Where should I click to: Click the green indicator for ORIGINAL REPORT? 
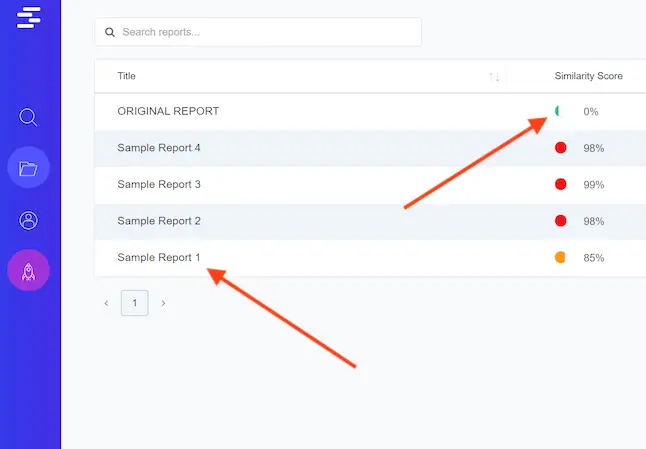click(x=558, y=111)
